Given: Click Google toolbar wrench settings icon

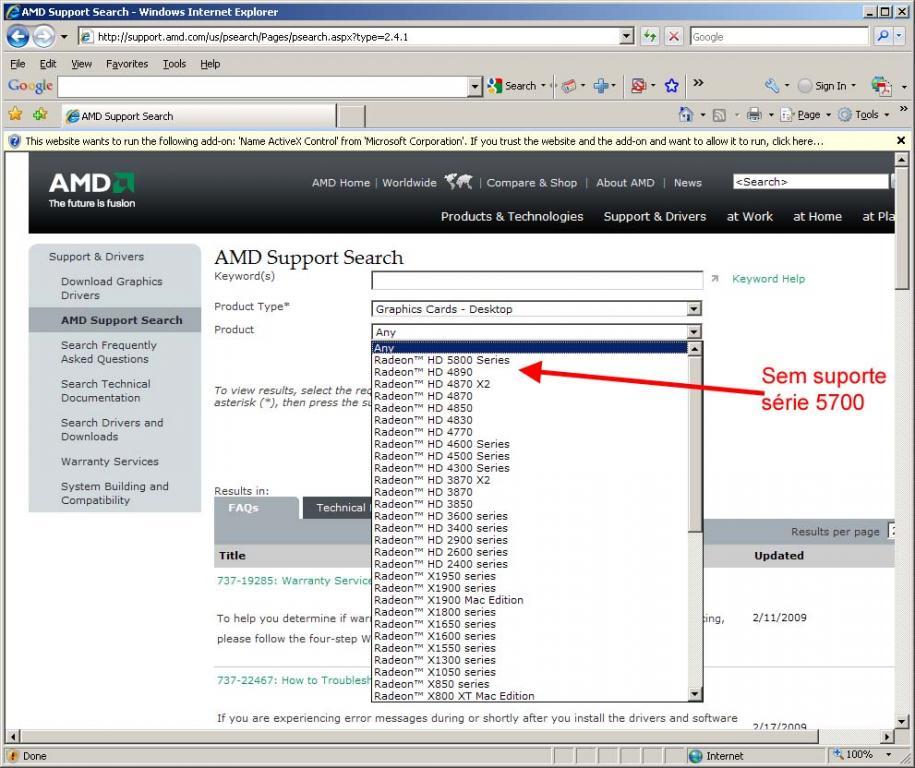Looking at the screenshot, I should point(772,86).
